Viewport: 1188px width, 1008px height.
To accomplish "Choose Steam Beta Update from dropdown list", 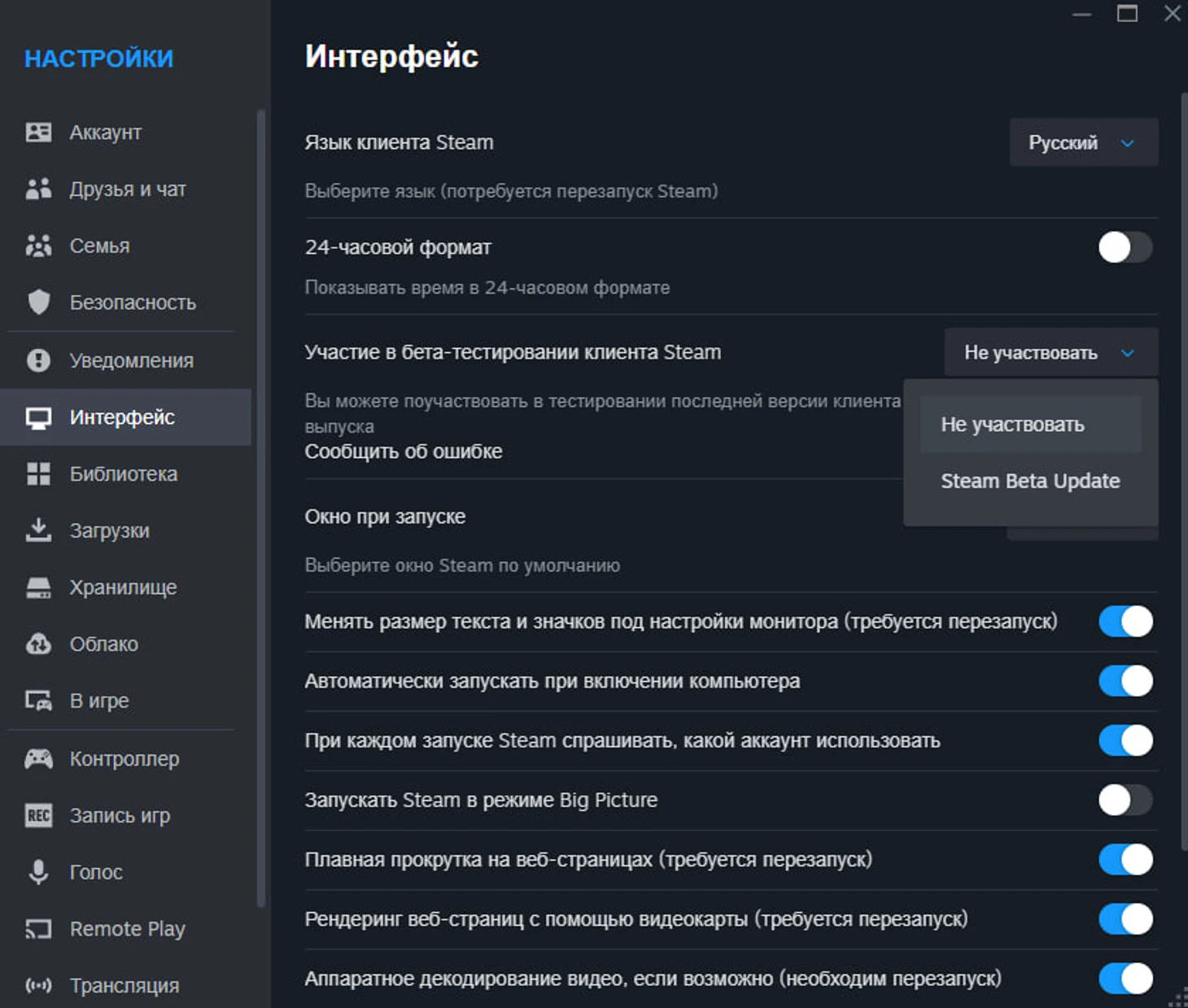I will tap(1030, 481).
